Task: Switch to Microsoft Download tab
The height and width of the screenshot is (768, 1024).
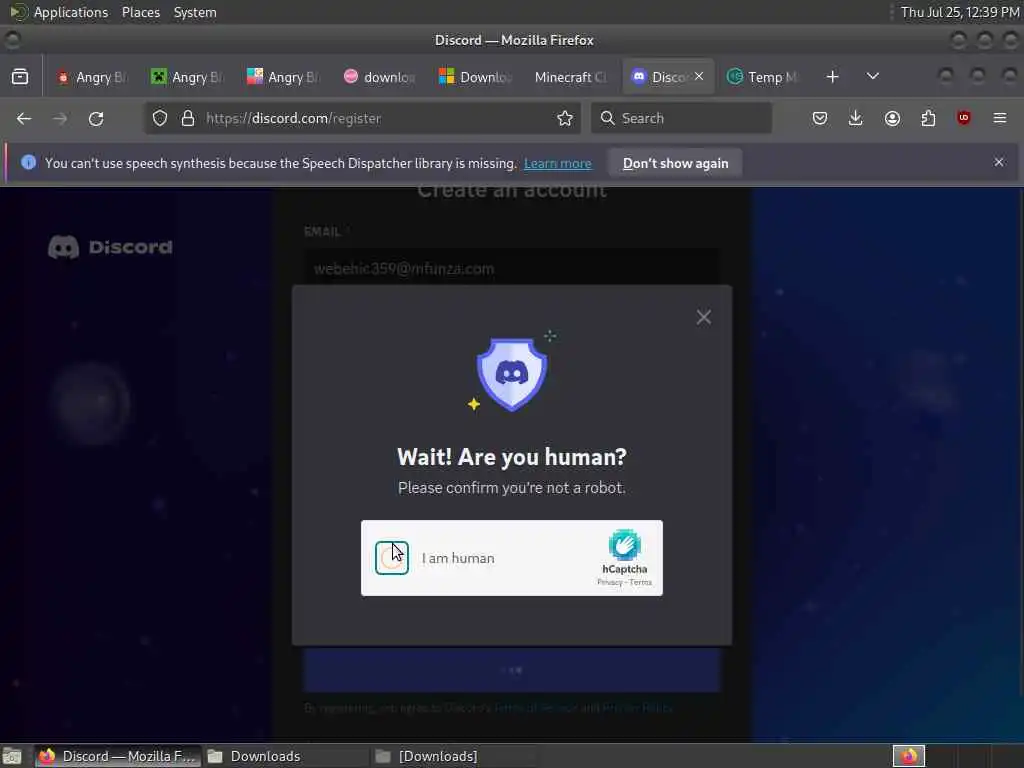Action: [x=475, y=77]
